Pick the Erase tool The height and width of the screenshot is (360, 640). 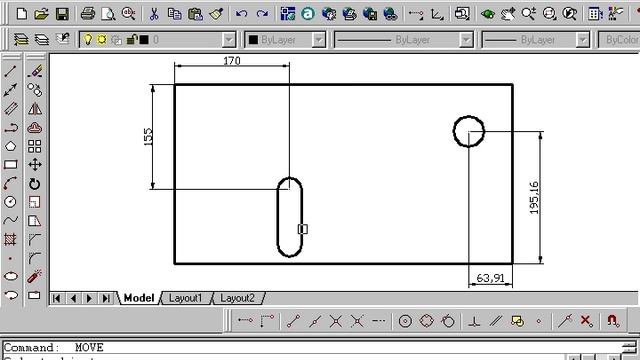click(x=35, y=71)
